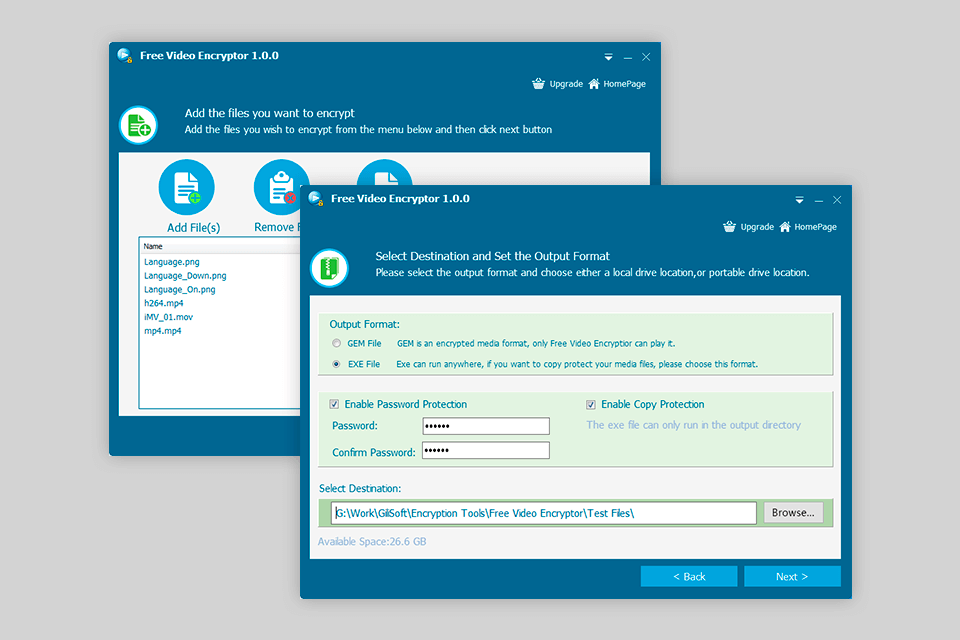Viewport: 960px width, 640px height.
Task: Click the Add File(s) label
Action: (193, 227)
